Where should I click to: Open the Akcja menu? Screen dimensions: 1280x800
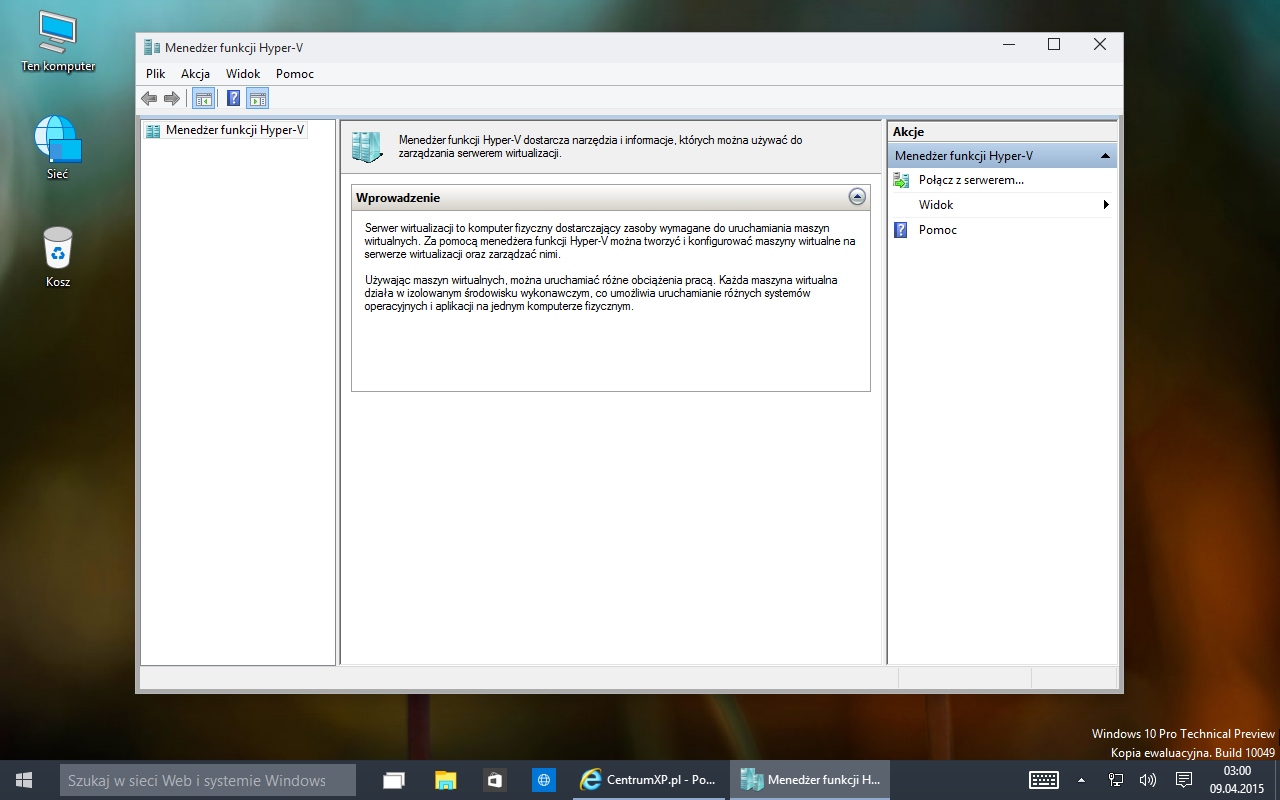(x=195, y=74)
